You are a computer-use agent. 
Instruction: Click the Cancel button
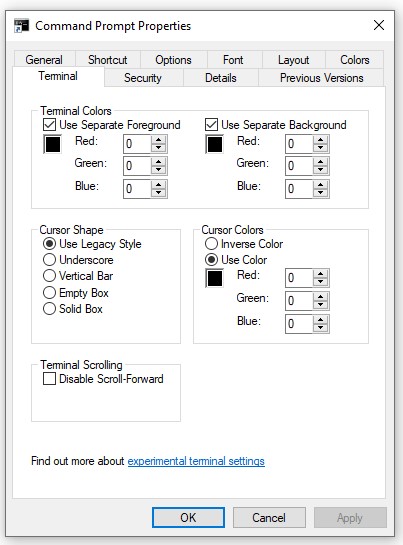(x=269, y=518)
